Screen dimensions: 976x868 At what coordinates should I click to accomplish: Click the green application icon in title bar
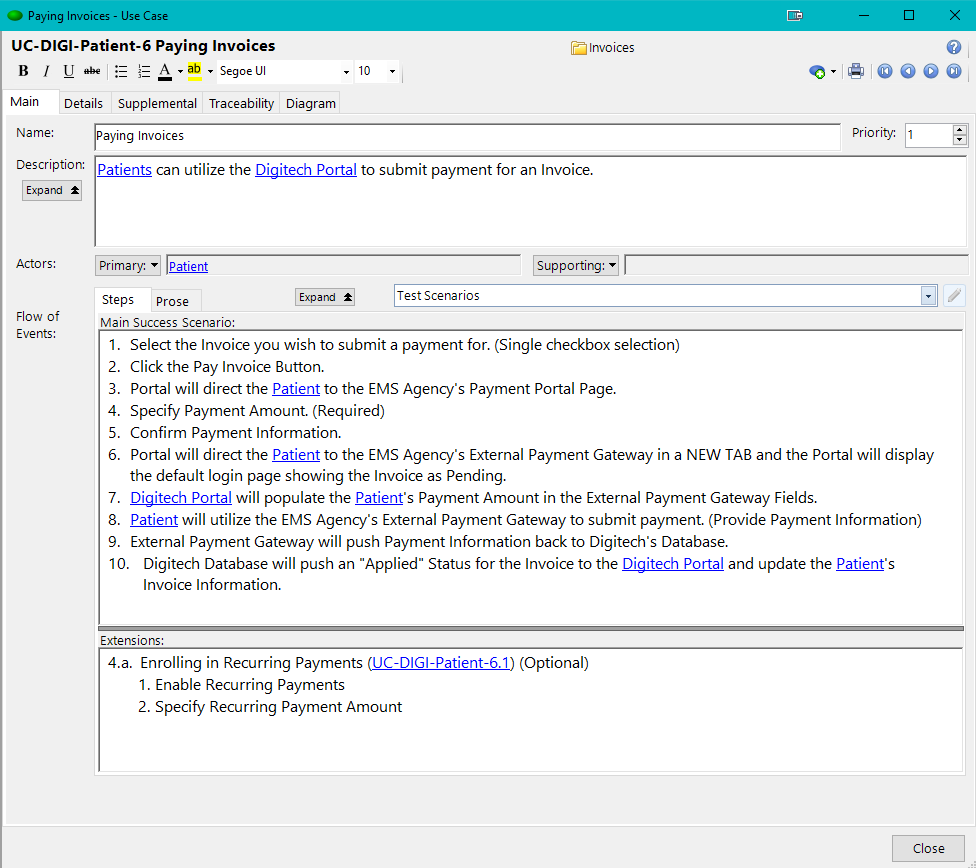[x=15, y=16]
